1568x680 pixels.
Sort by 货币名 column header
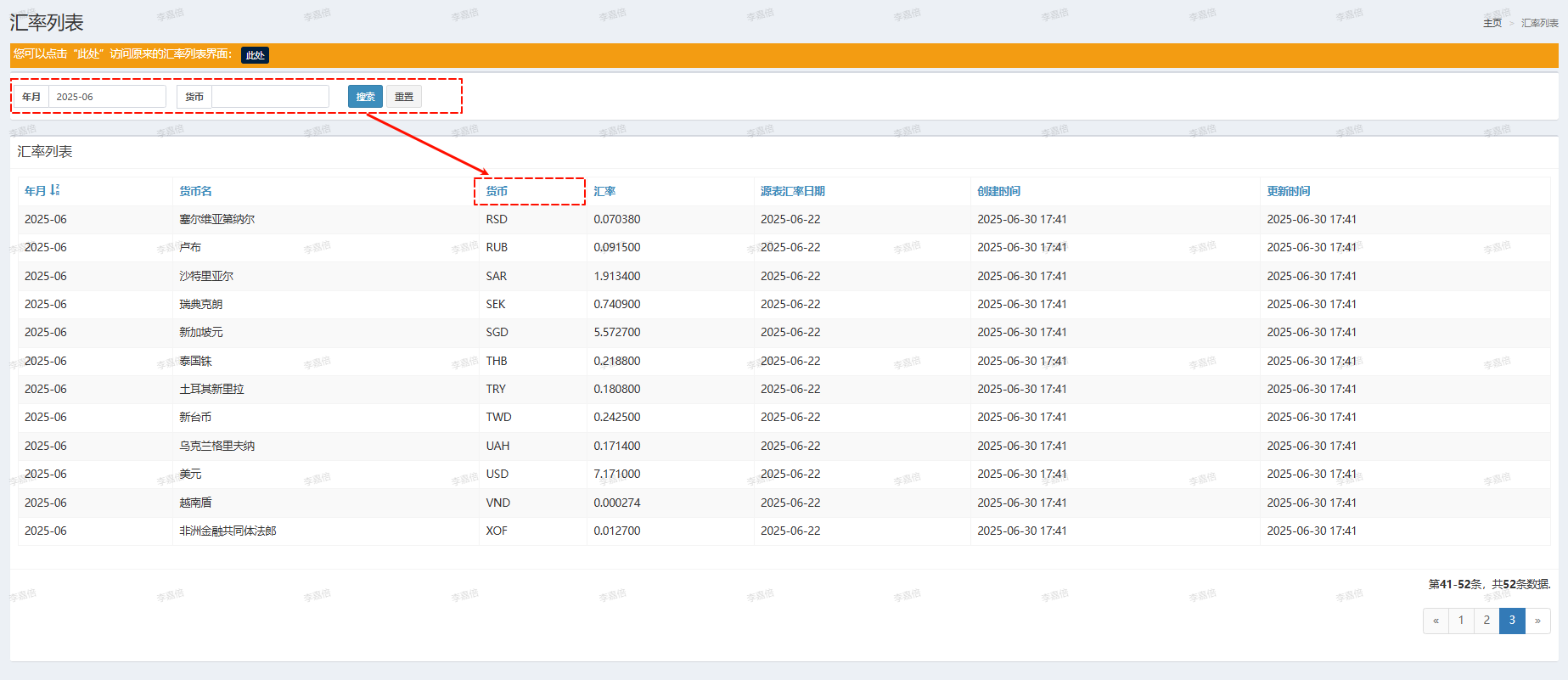(195, 191)
